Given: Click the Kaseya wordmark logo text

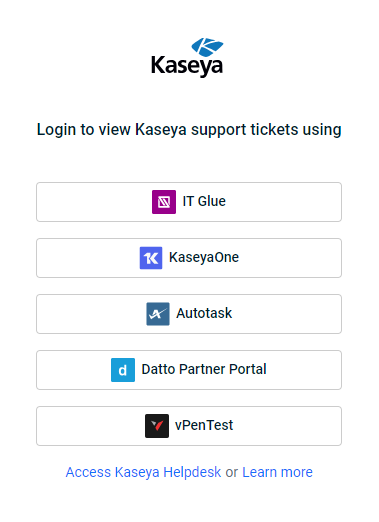Looking at the screenshot, I should point(187,66).
